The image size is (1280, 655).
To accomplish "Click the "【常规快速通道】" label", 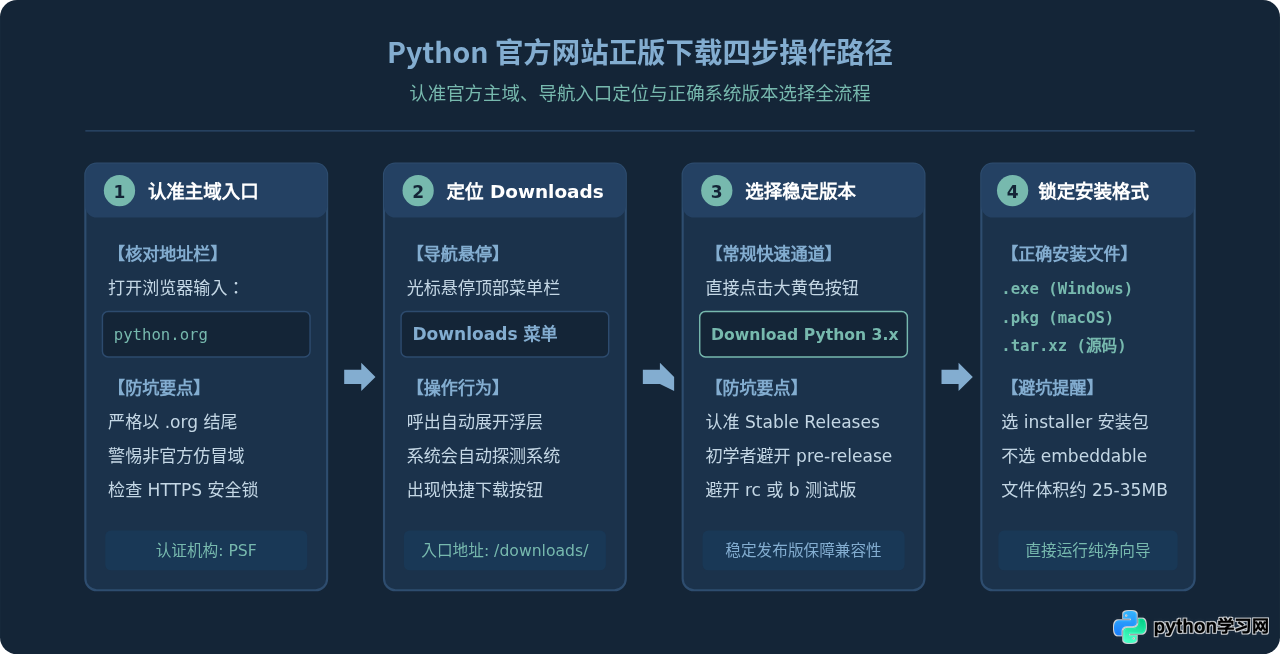I will click(773, 254).
